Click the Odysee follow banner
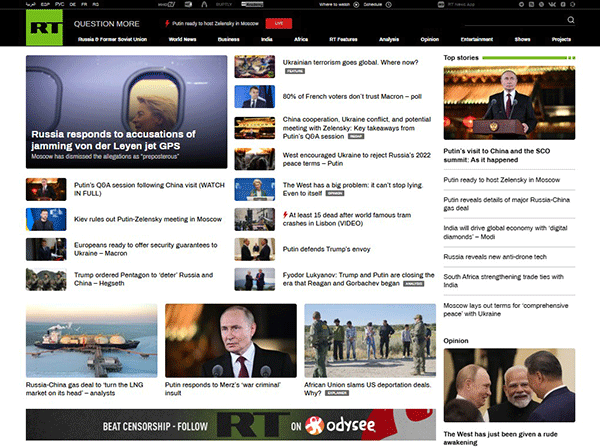Viewport: 600px width, 447px height. pyautogui.click(x=231, y=424)
